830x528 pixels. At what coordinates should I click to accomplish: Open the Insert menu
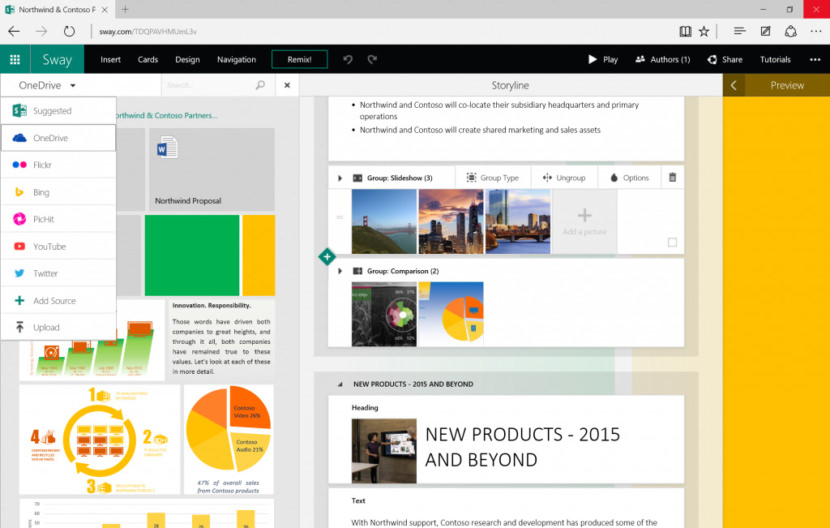click(111, 59)
